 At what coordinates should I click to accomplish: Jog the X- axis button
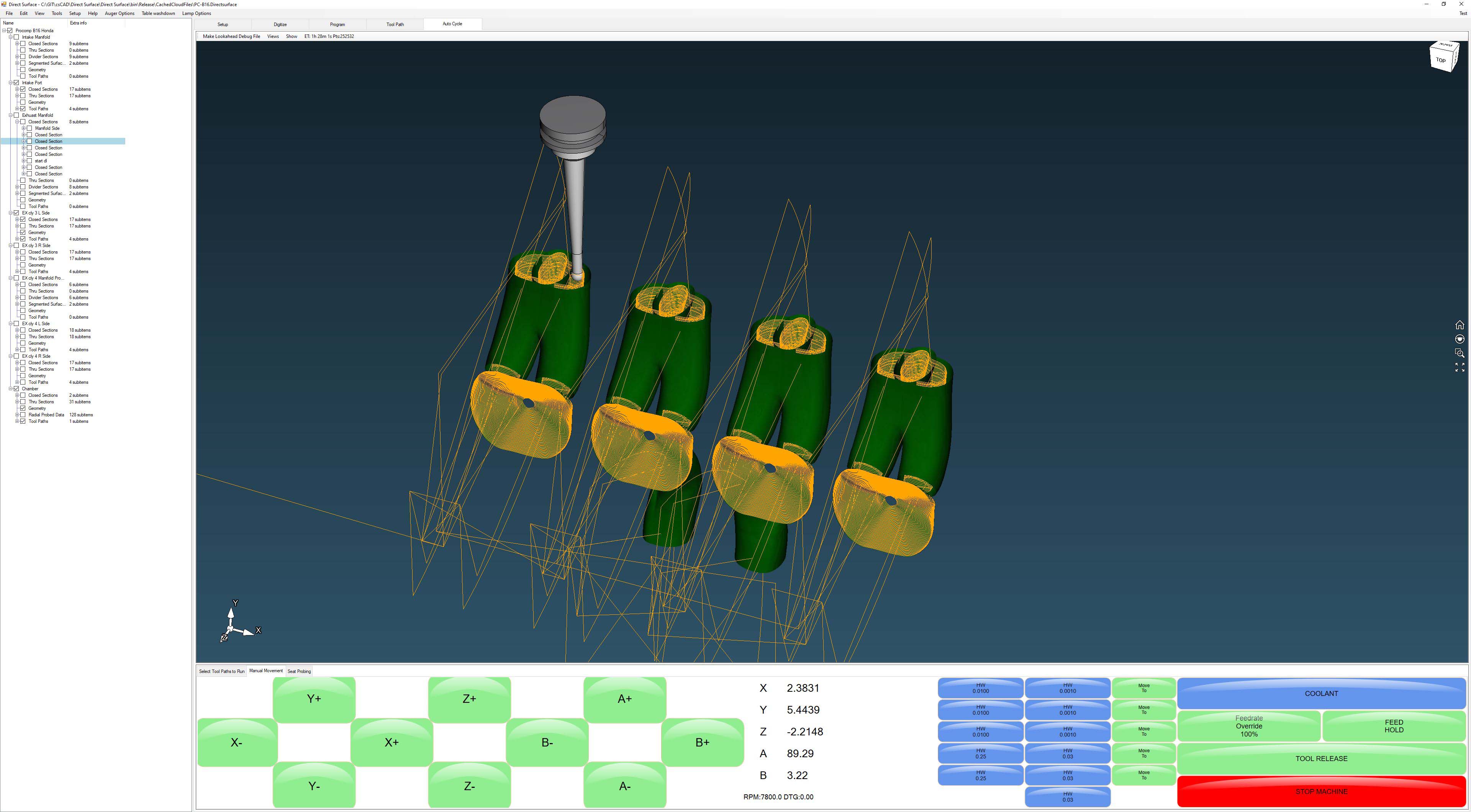point(236,742)
